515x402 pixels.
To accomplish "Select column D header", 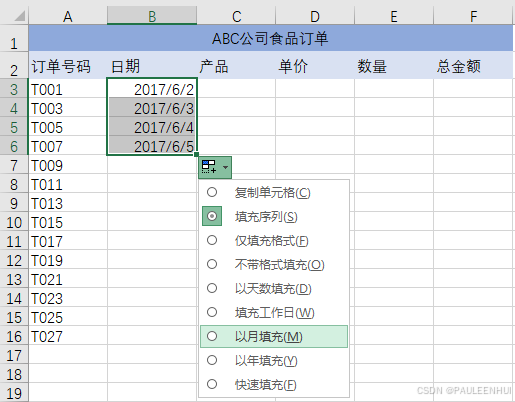I will pos(315,16).
